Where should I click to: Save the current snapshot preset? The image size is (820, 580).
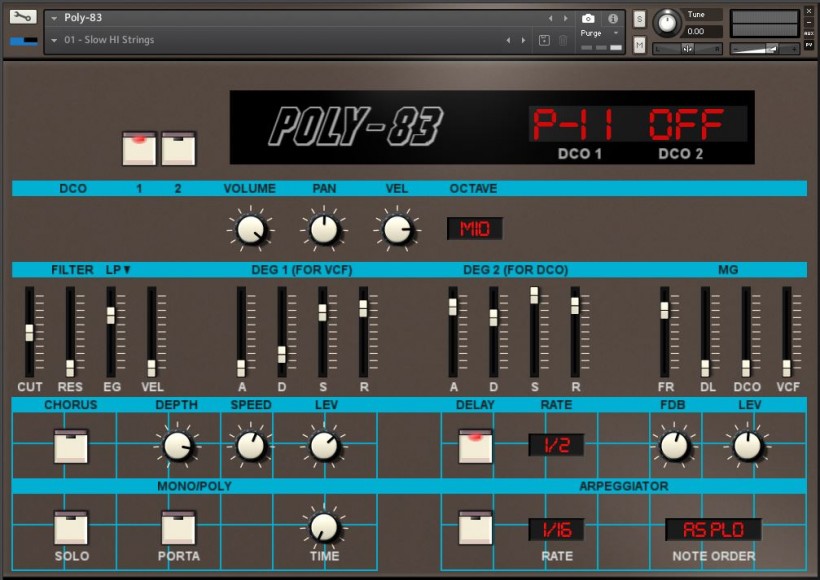coord(544,40)
